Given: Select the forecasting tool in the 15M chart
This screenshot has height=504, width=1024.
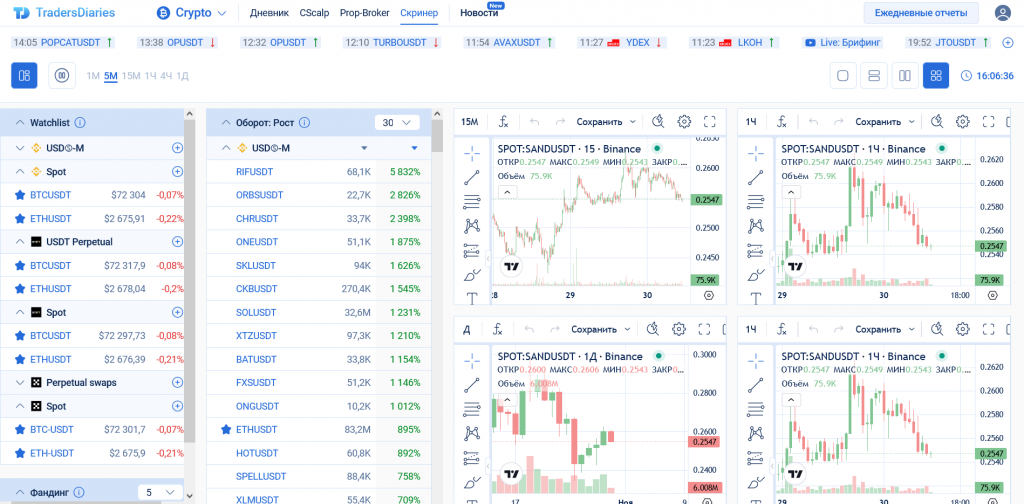Looking at the screenshot, I should pyautogui.click(x=472, y=251).
